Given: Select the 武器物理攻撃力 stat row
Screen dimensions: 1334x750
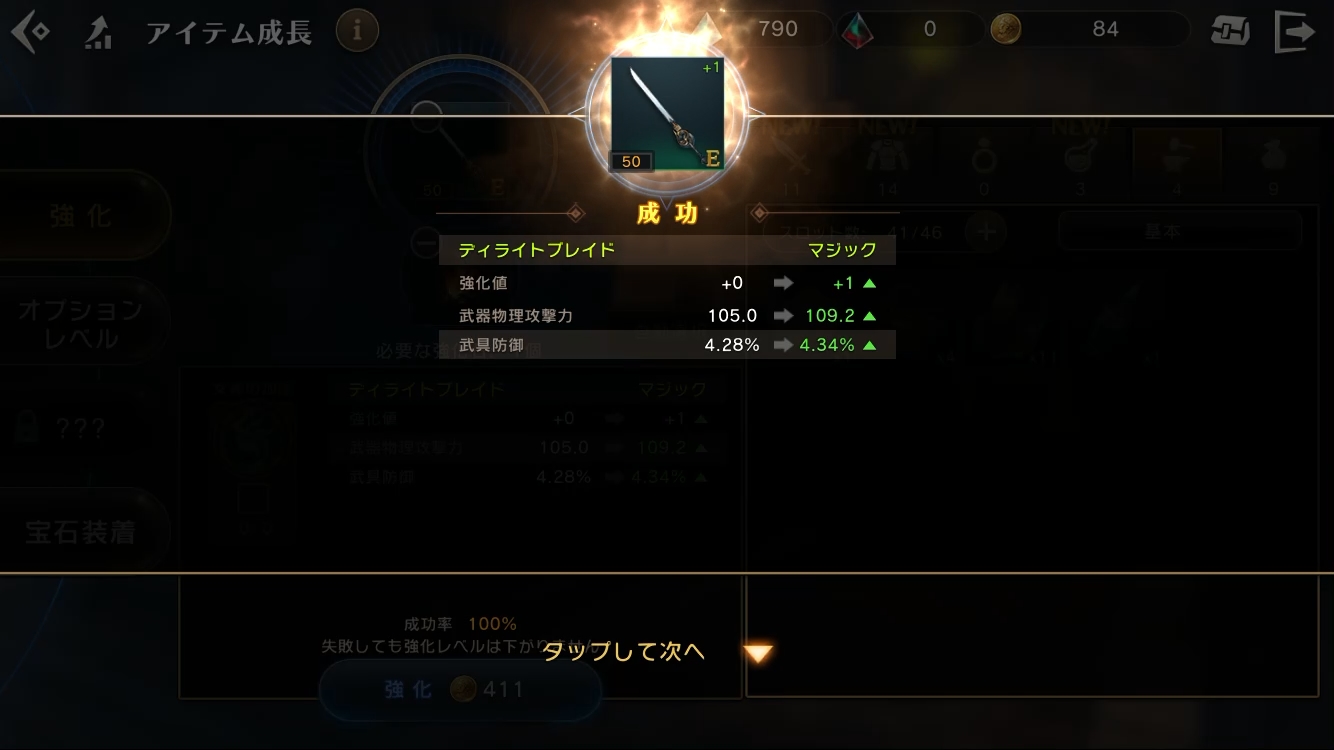Looking at the screenshot, I should 667,315.
